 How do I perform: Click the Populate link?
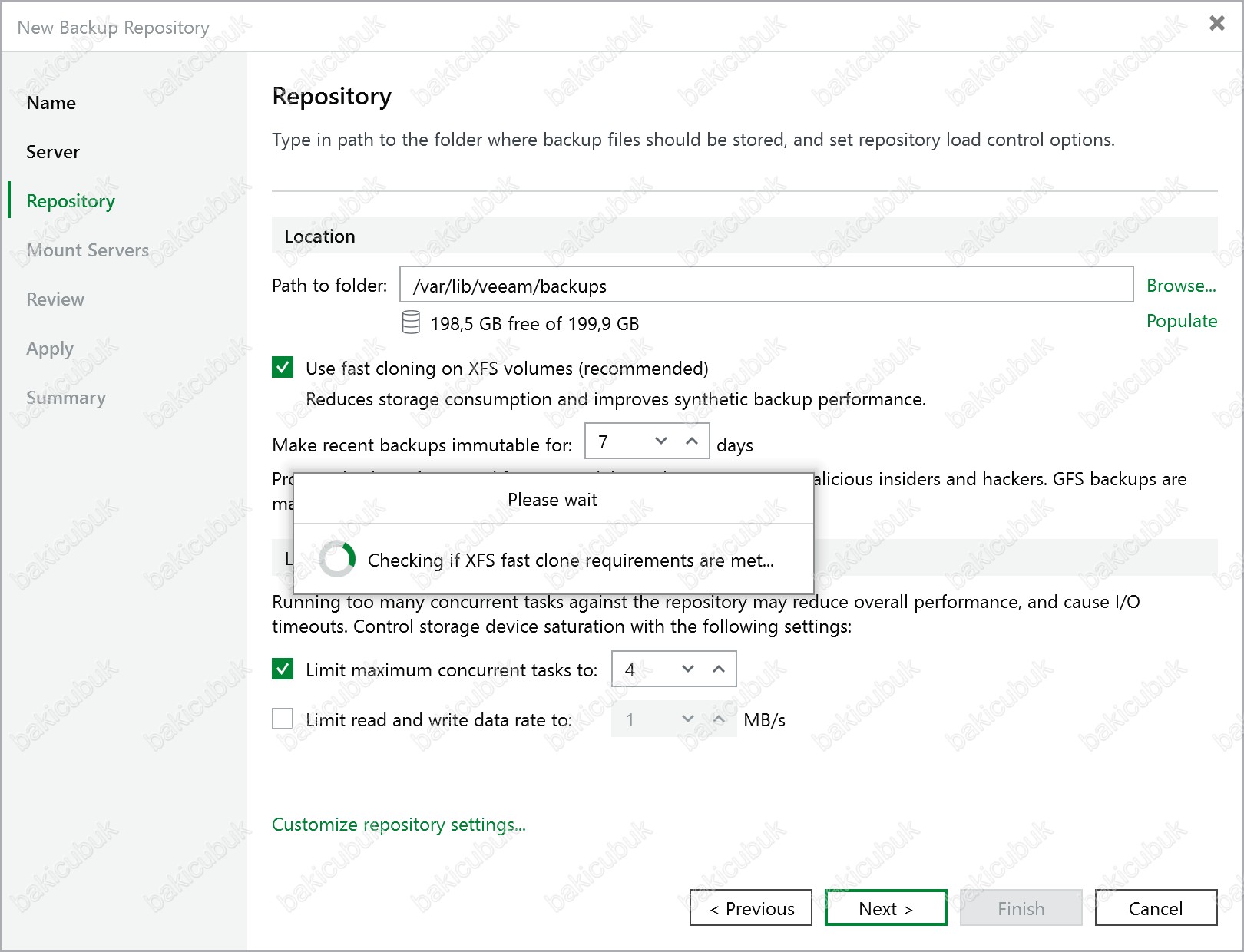[1181, 321]
